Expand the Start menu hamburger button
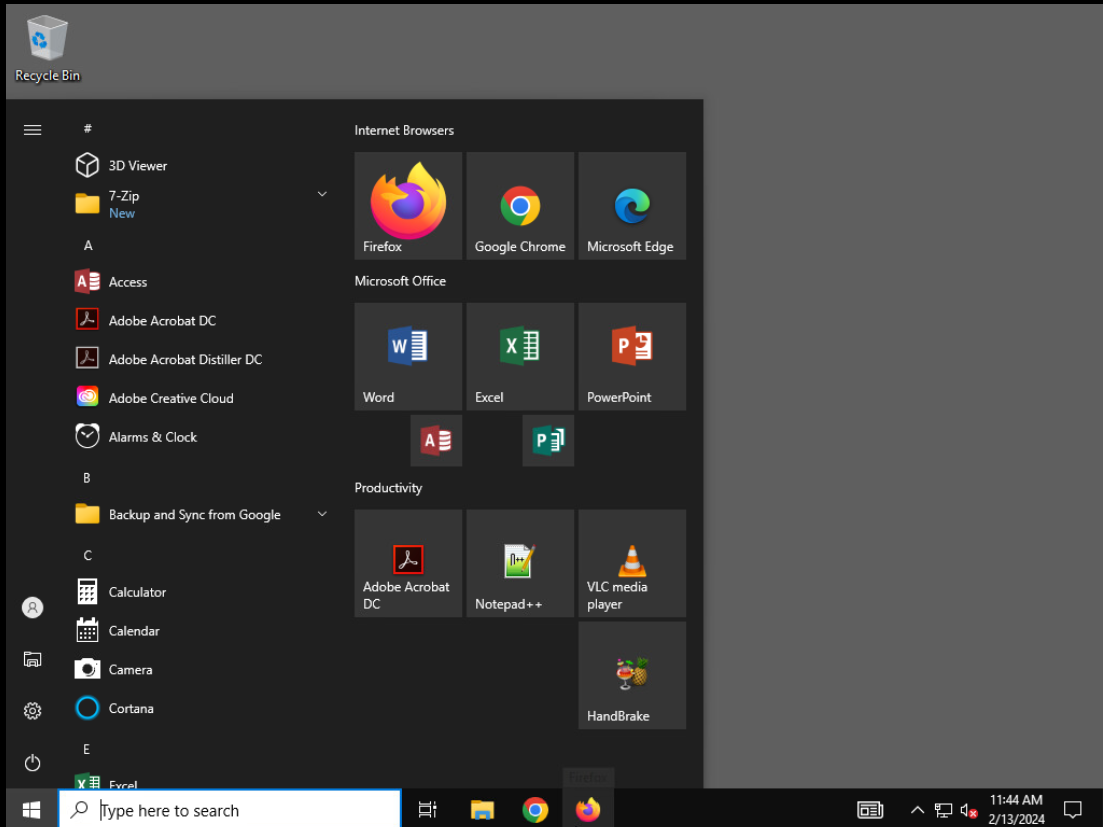The image size is (1103, 827). (32, 130)
